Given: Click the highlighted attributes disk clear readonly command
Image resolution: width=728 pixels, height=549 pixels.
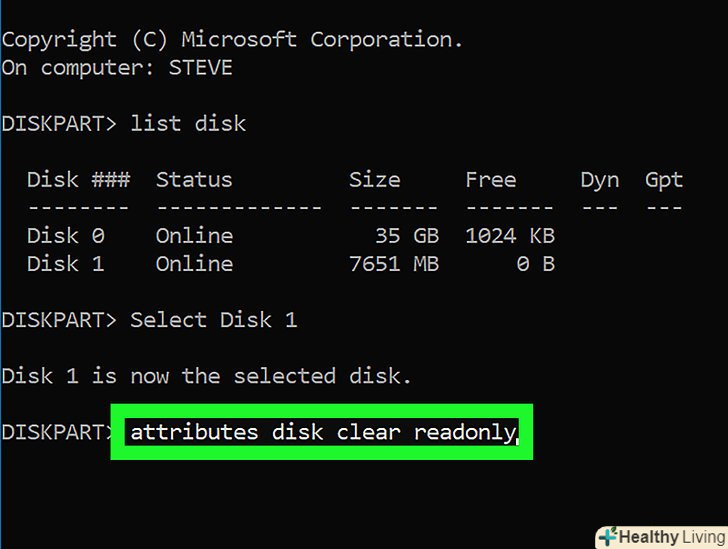Looking at the screenshot, I should pyautogui.click(x=322, y=433).
